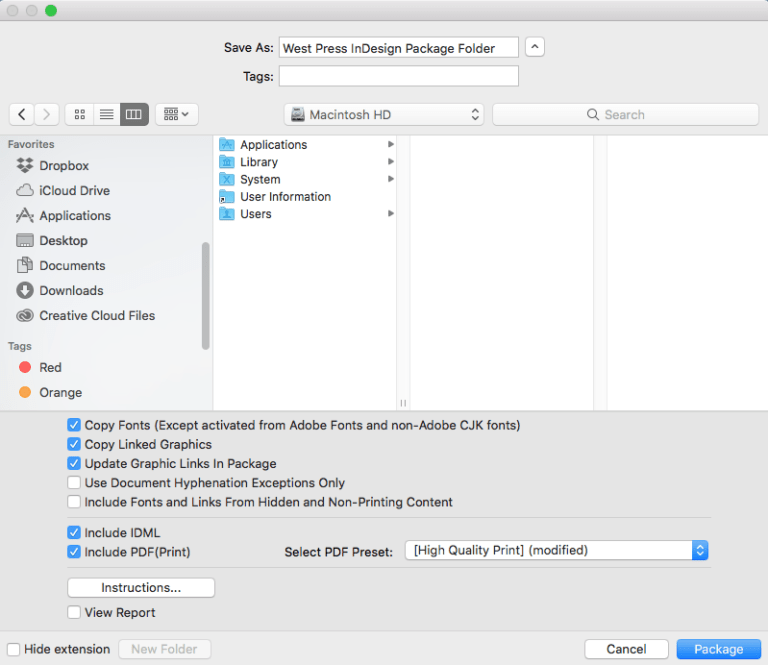Click the New Folder button
Viewport: 768px width, 665px height.
tap(165, 649)
